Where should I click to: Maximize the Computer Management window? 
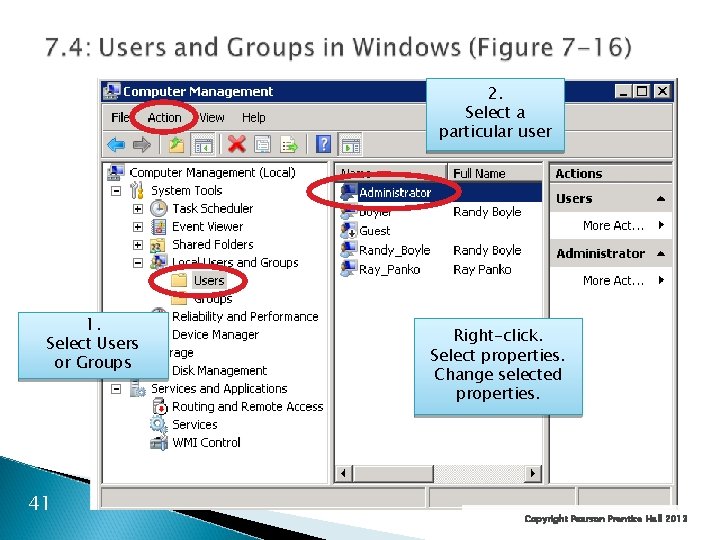(x=642, y=91)
